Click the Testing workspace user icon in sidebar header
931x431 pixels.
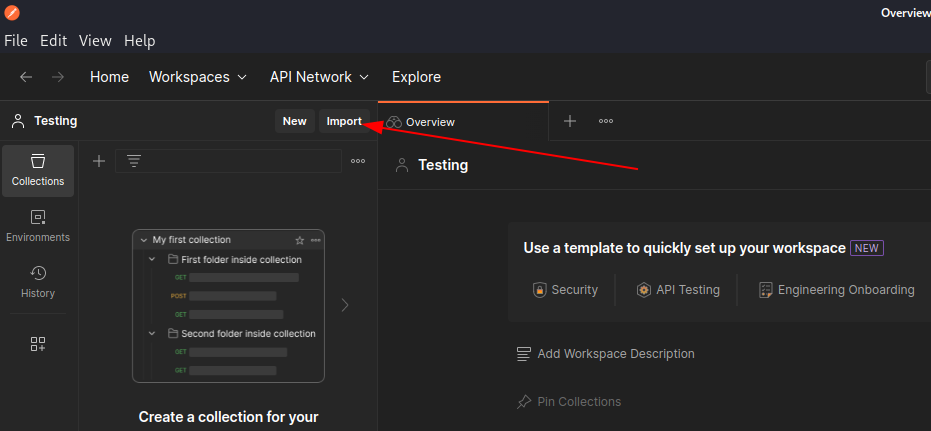coord(18,121)
